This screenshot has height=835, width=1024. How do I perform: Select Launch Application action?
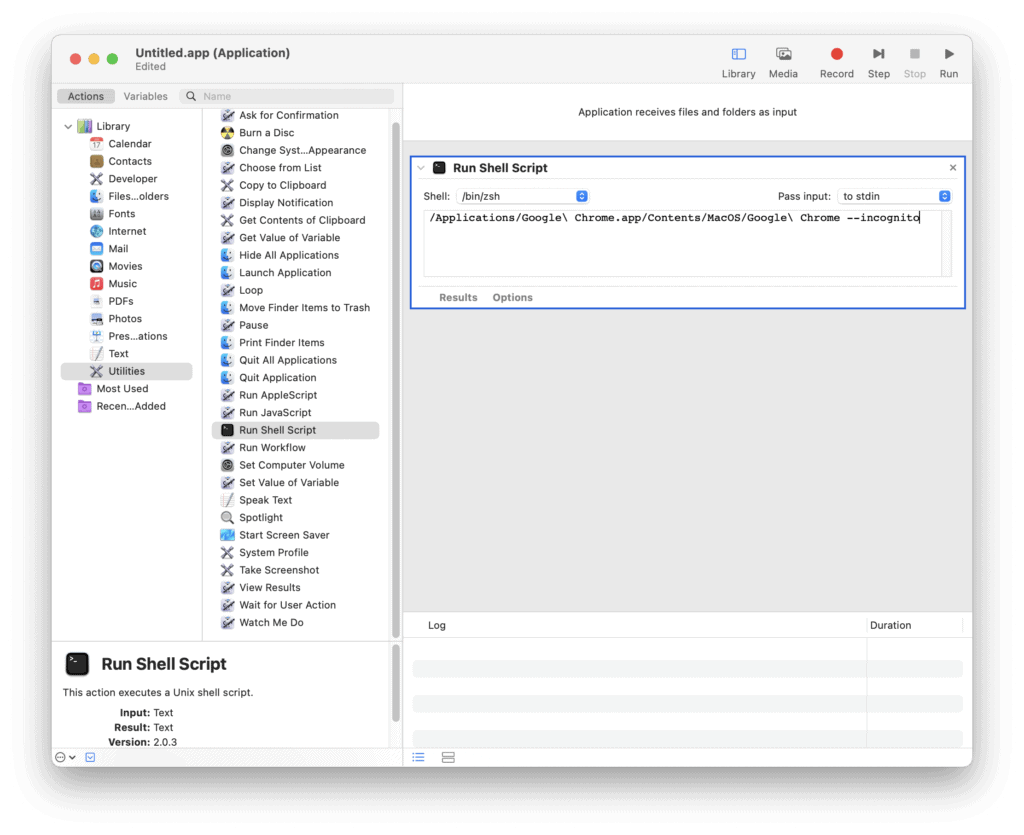(285, 273)
